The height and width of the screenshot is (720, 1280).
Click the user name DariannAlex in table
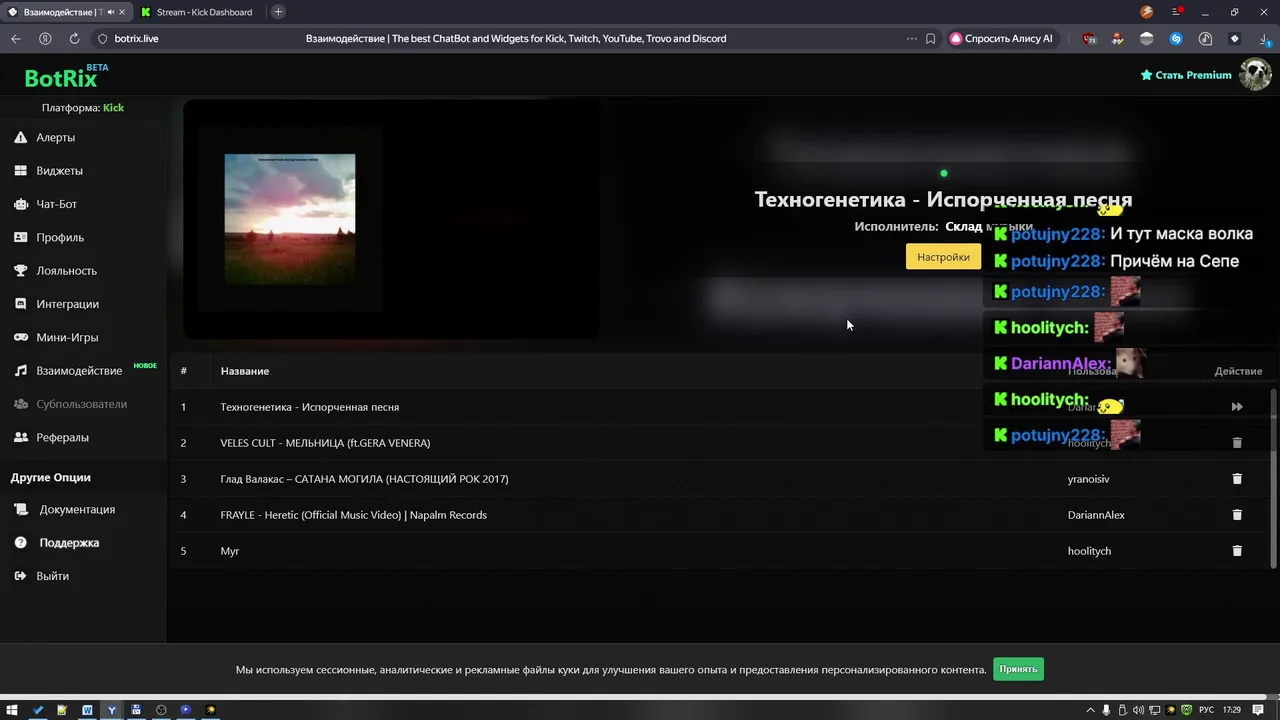[1096, 515]
